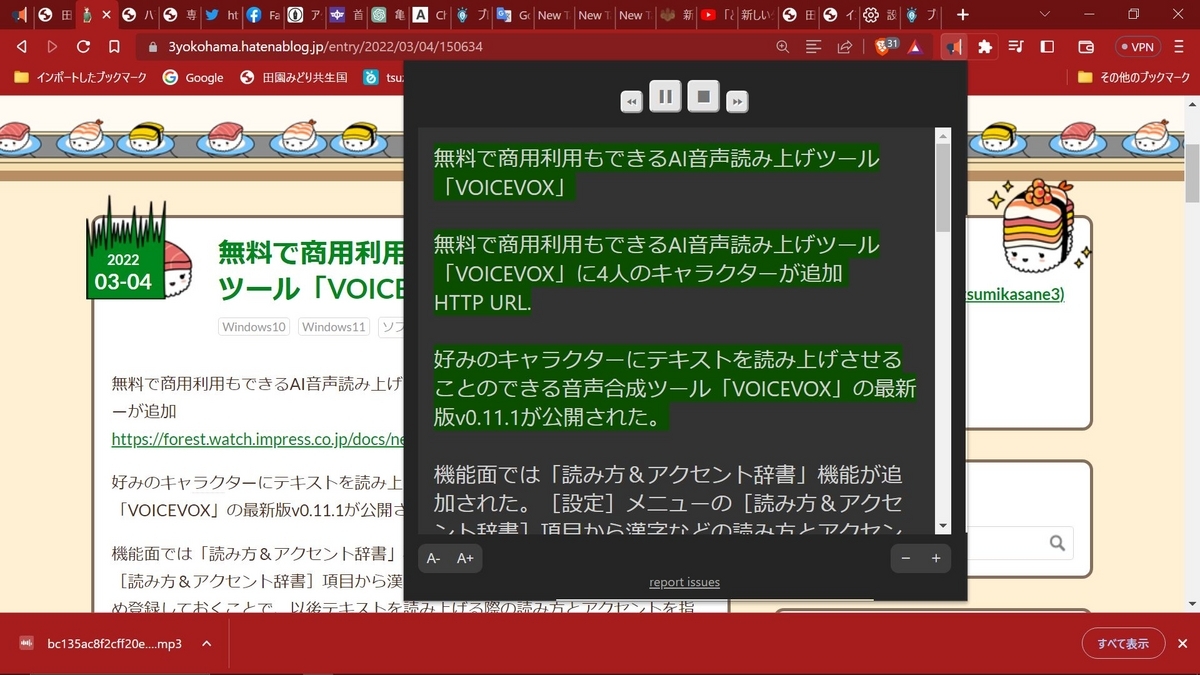Click the plus button in the reader popup
Image resolution: width=1200 pixels, height=675 pixels.
pos(936,558)
